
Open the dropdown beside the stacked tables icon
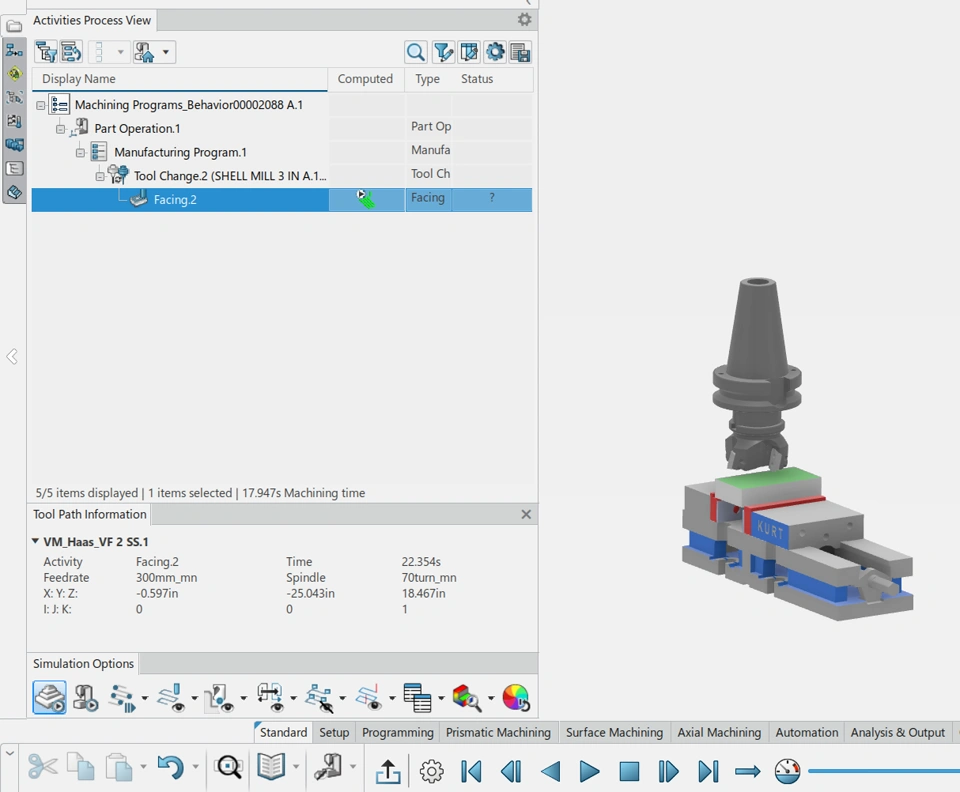pos(441,698)
